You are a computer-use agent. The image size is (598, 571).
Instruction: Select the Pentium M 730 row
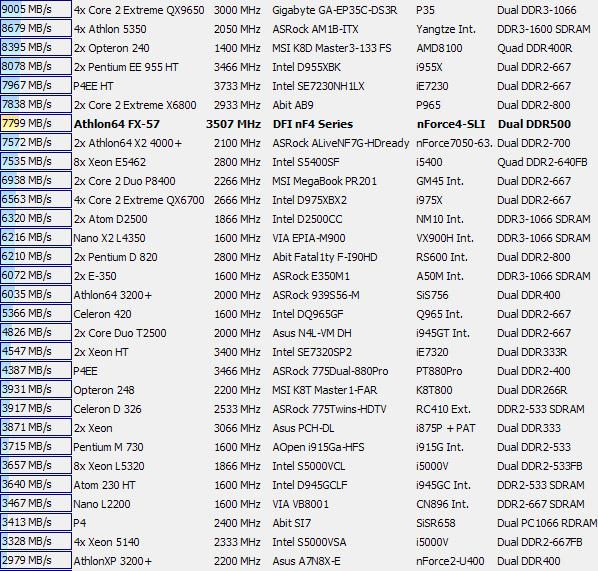click(x=299, y=447)
